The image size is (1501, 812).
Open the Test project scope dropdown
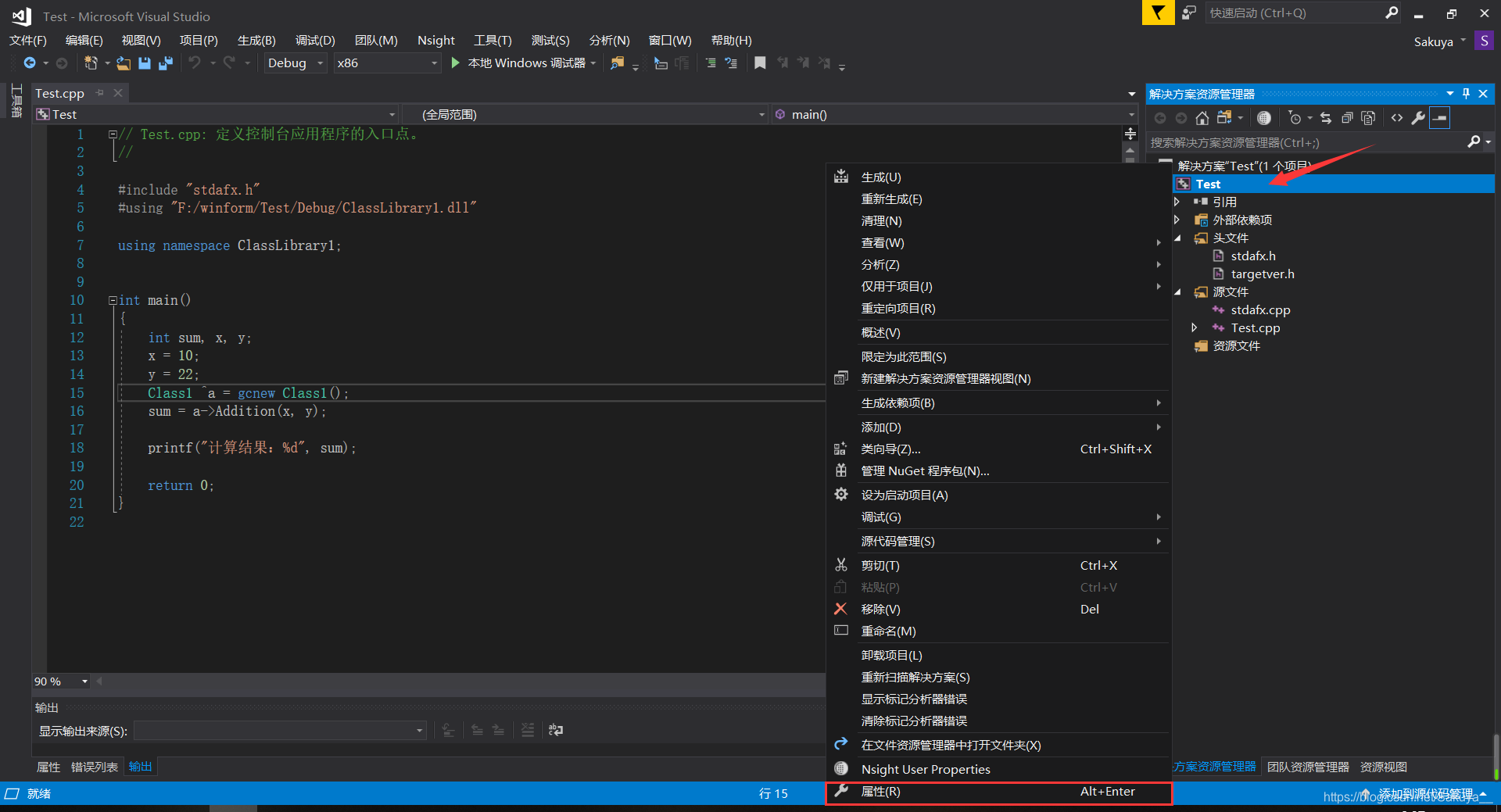click(217, 114)
